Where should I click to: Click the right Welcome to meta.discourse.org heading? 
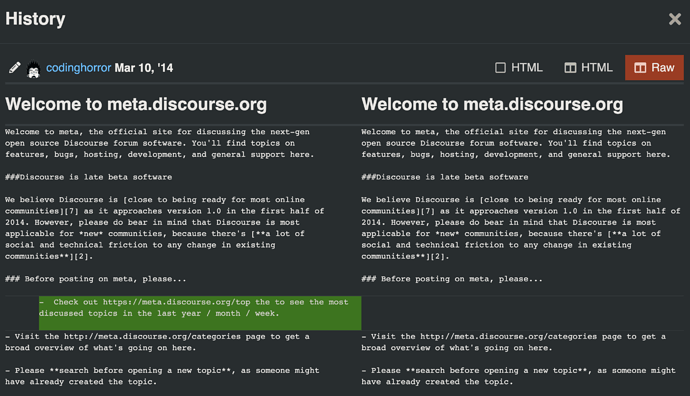[492, 104]
